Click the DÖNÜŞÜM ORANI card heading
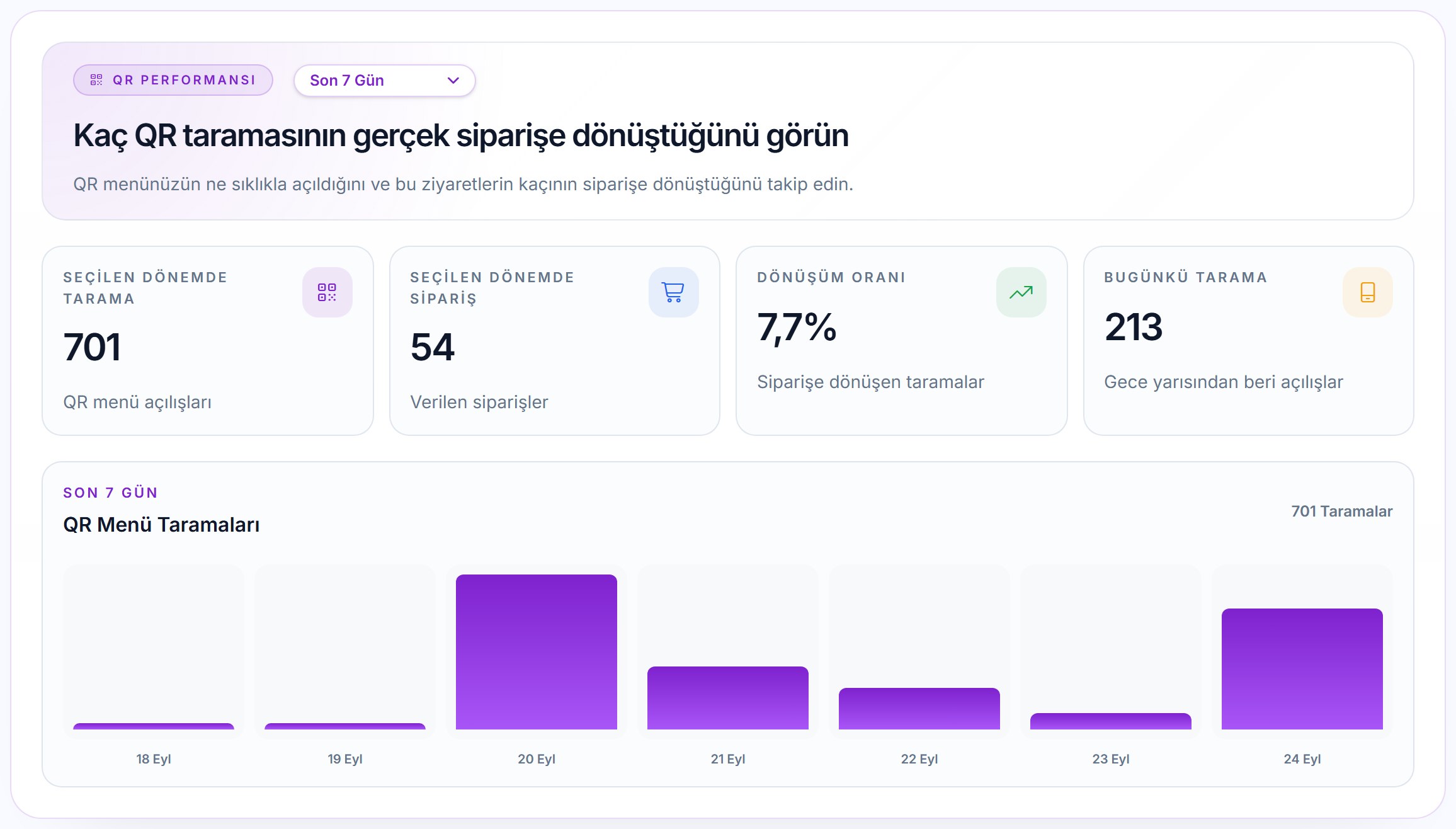The width and height of the screenshot is (1456, 829). (x=831, y=277)
